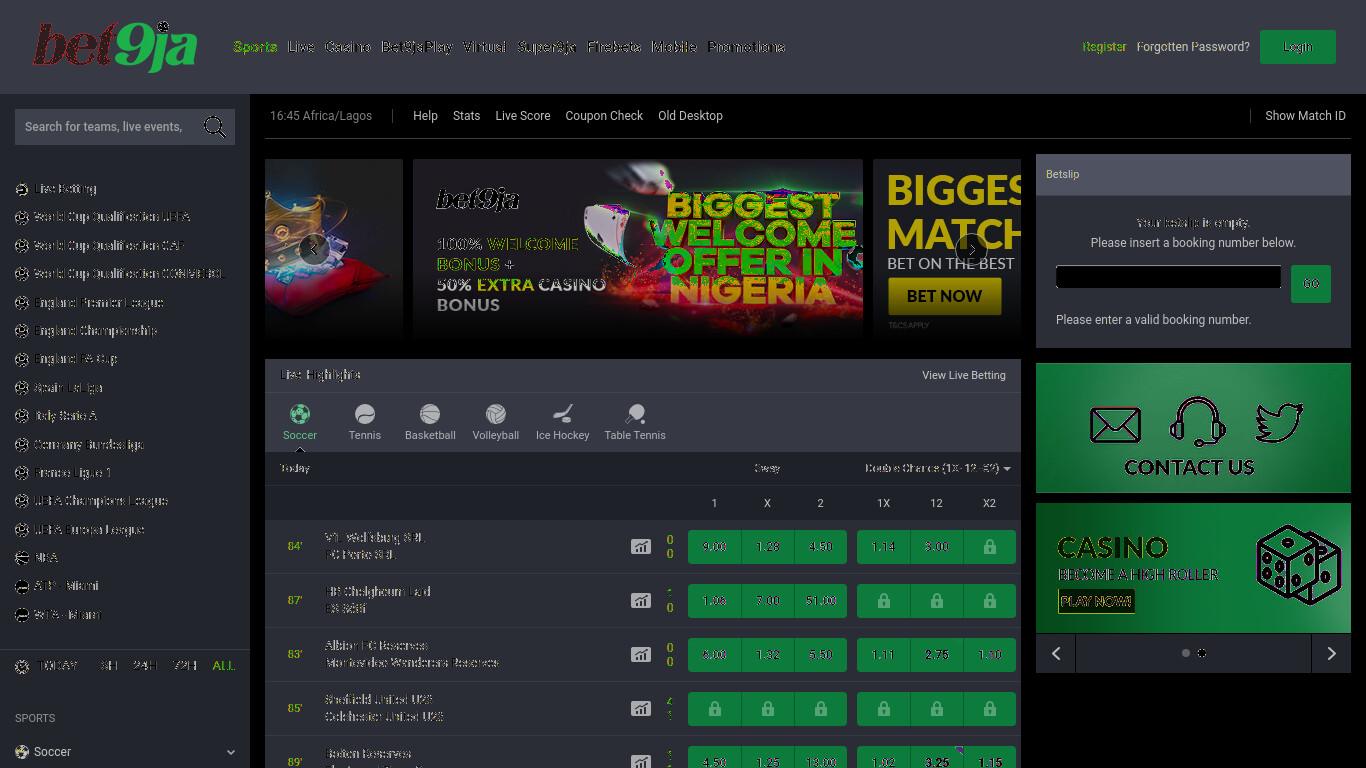Select 9.00 home odds for Wolfsburg match
The width and height of the screenshot is (1366, 768).
pos(714,547)
